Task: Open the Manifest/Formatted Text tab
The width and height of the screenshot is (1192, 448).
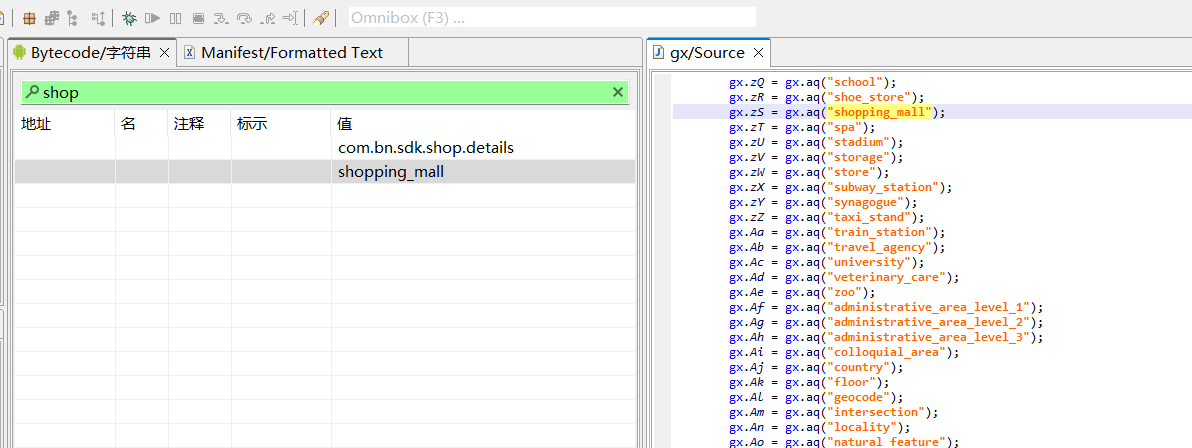Action: coord(291,52)
